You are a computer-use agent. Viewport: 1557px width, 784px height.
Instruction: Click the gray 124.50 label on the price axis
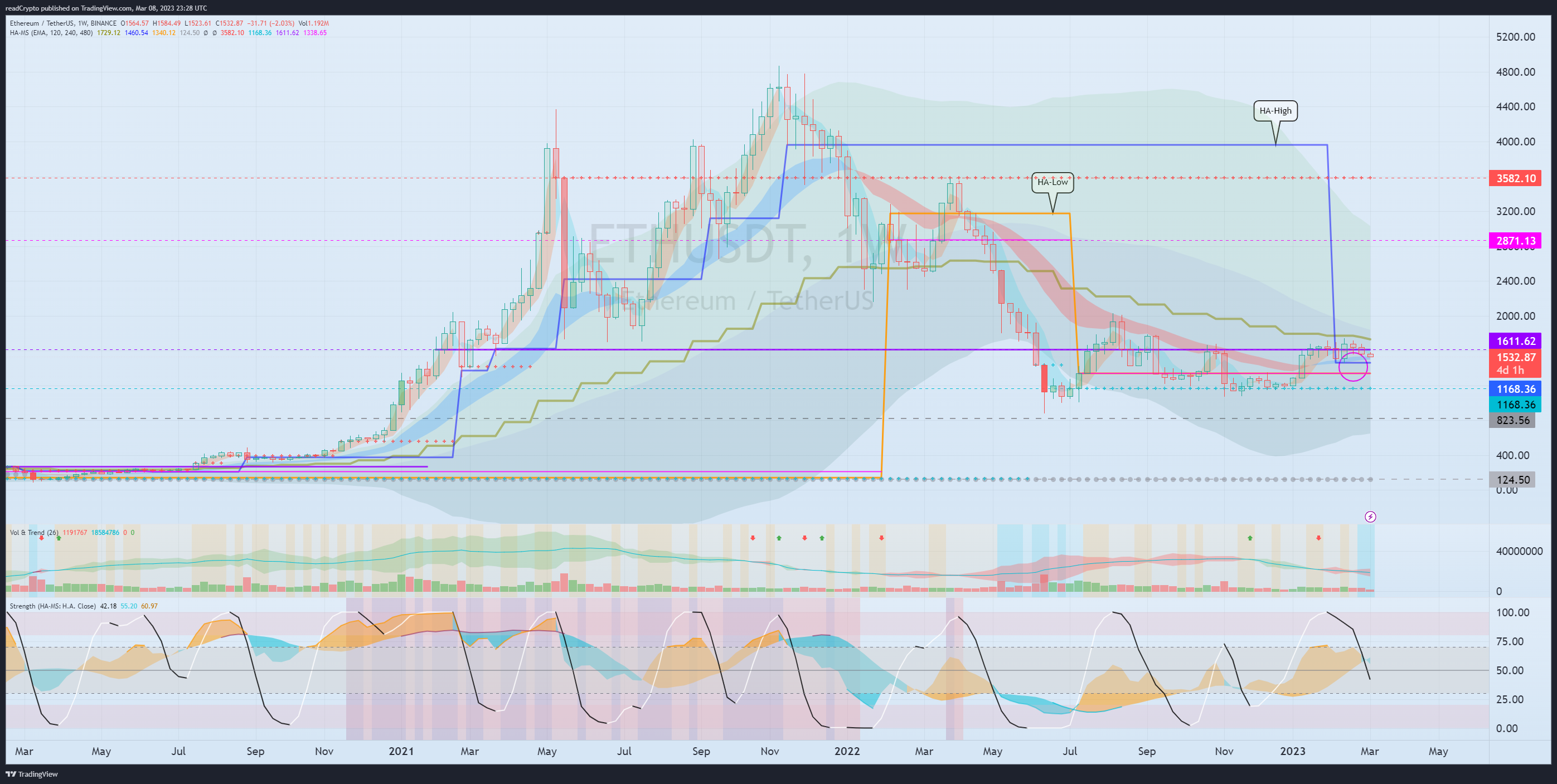click(x=1513, y=480)
